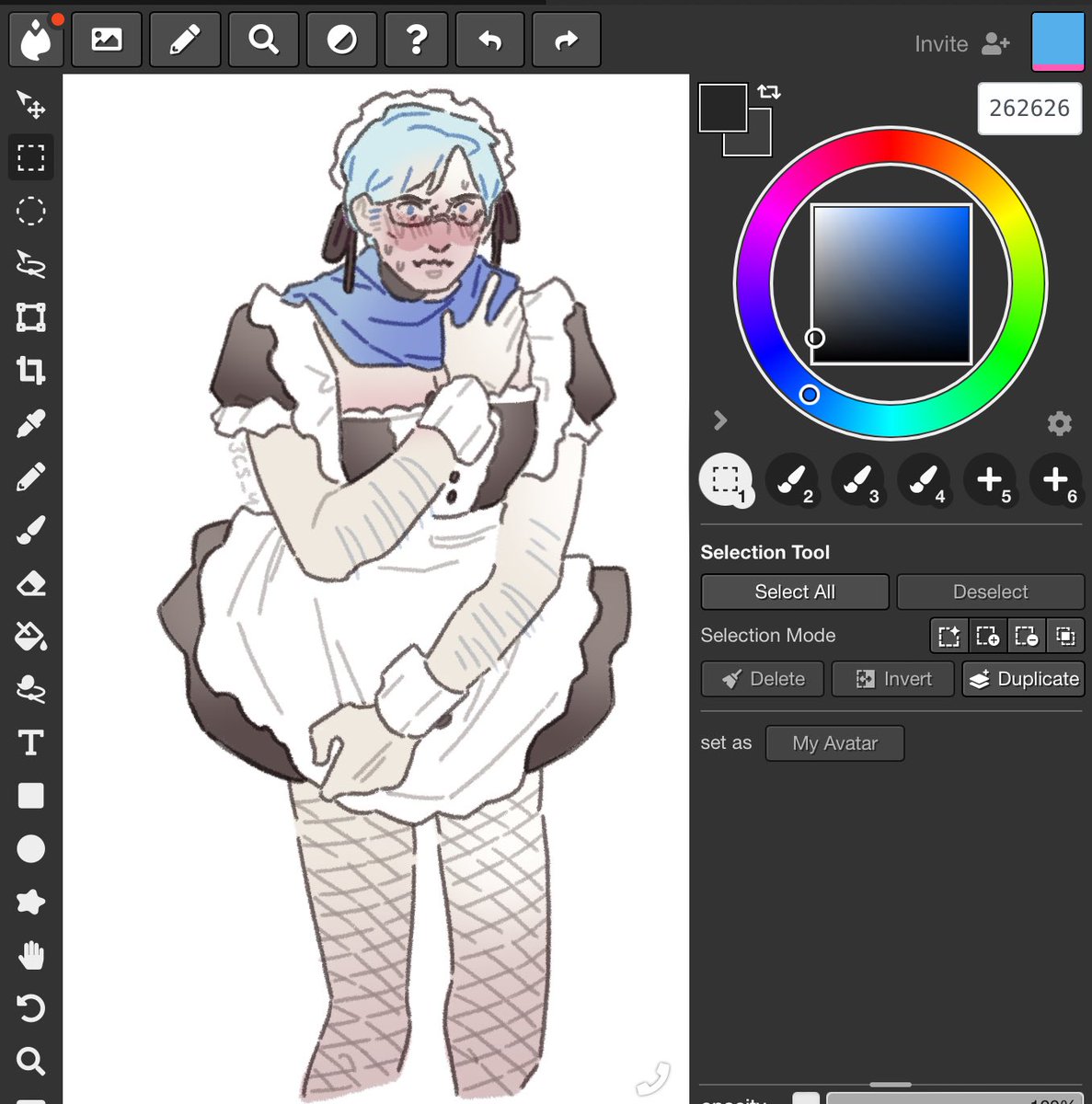Image resolution: width=1092 pixels, height=1104 pixels.
Task: Select the lasso brush tool
Action: coord(30,689)
